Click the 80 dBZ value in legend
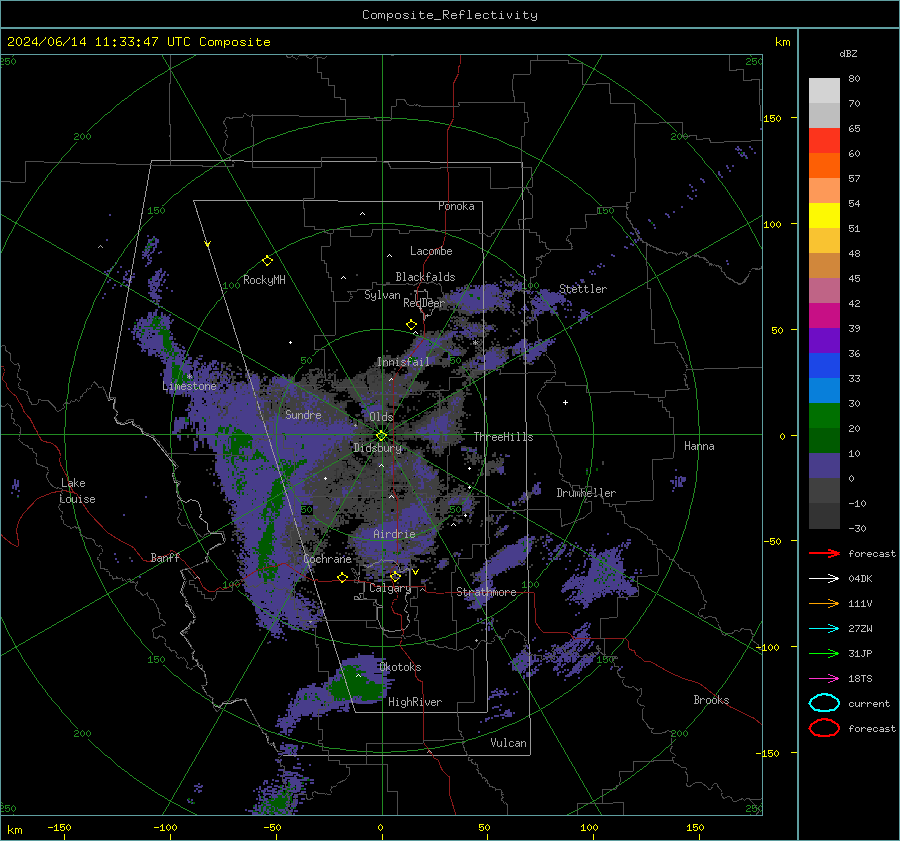The height and width of the screenshot is (841, 900). tap(855, 79)
